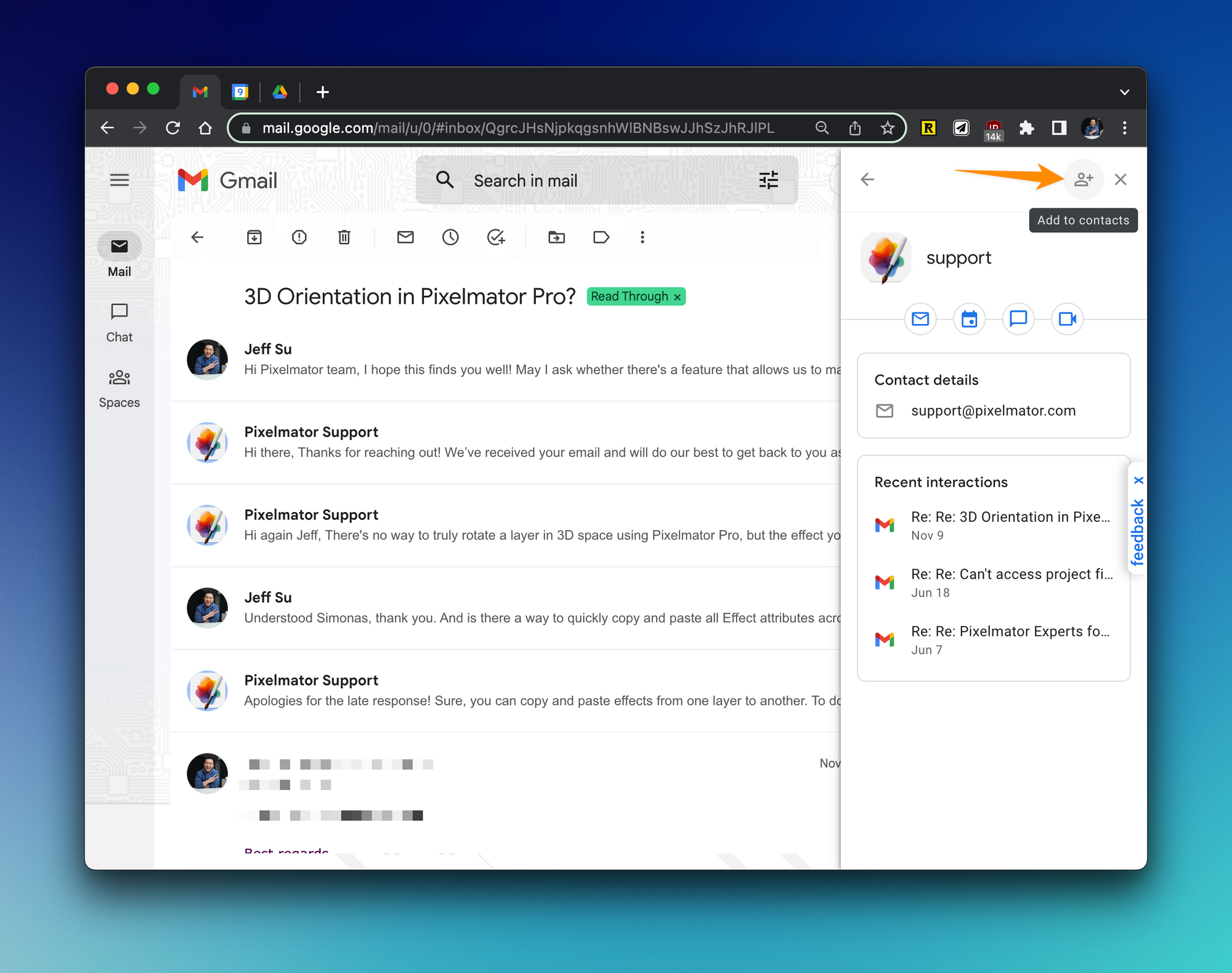Click the Gmail logo
The width and height of the screenshot is (1232, 973).
tap(227, 180)
